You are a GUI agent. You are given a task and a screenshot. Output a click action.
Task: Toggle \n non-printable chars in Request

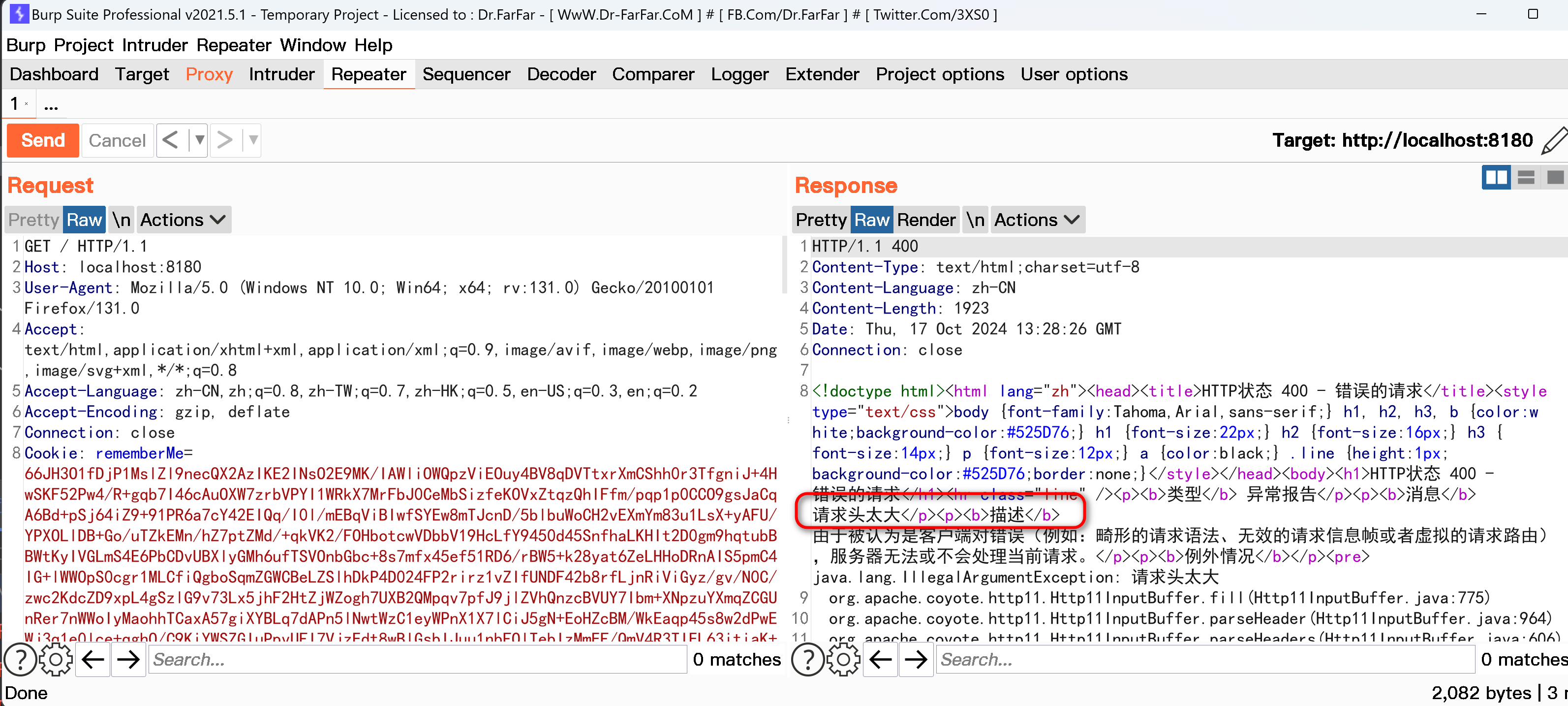(x=121, y=220)
